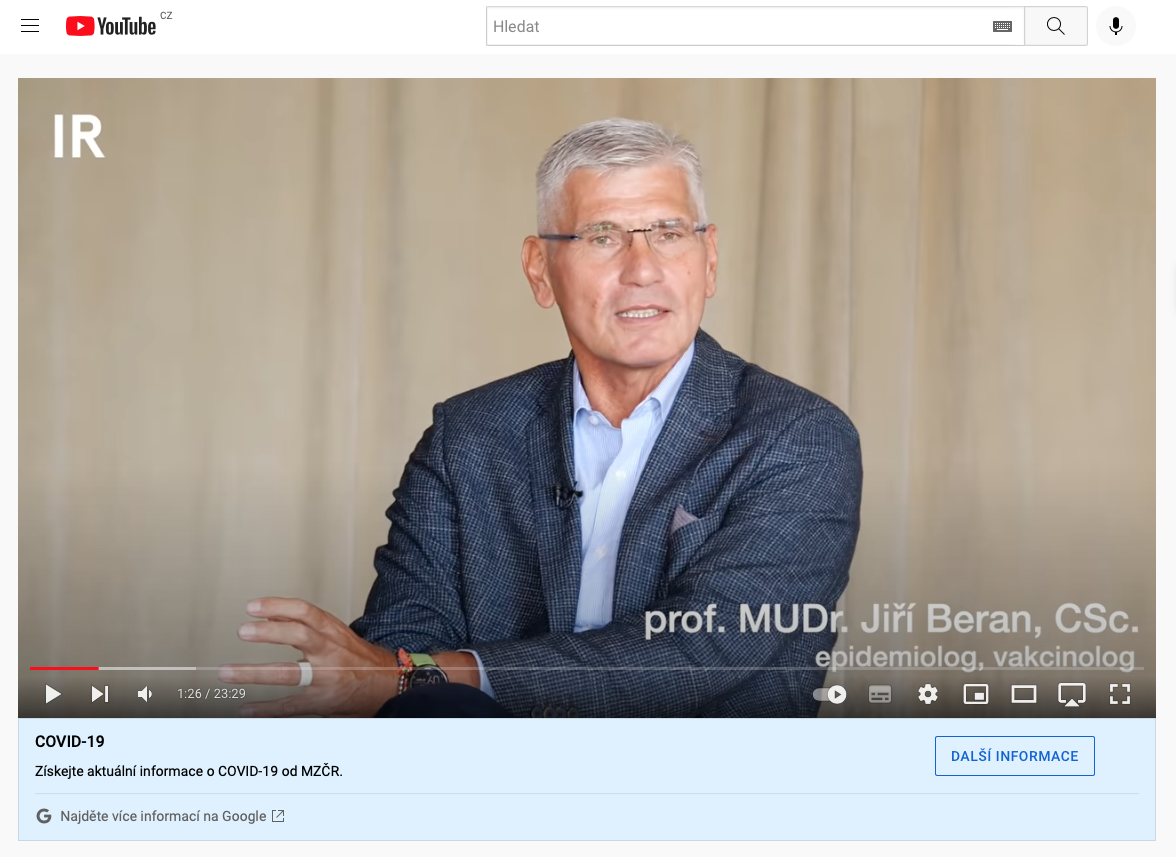Image resolution: width=1176 pixels, height=857 pixels.
Task: Cast the video to a TV
Action: (x=1072, y=693)
